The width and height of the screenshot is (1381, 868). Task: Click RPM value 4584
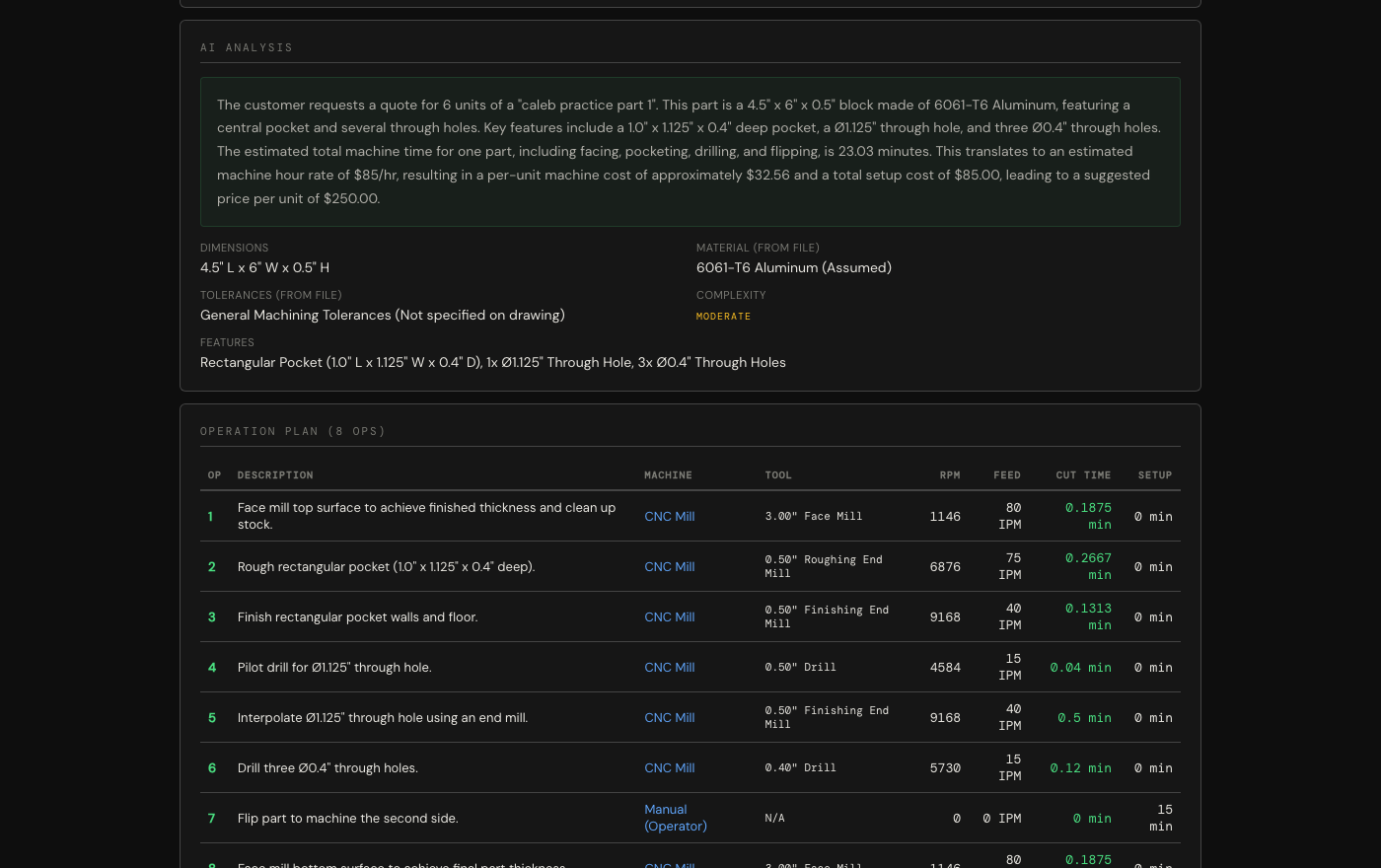pos(945,667)
